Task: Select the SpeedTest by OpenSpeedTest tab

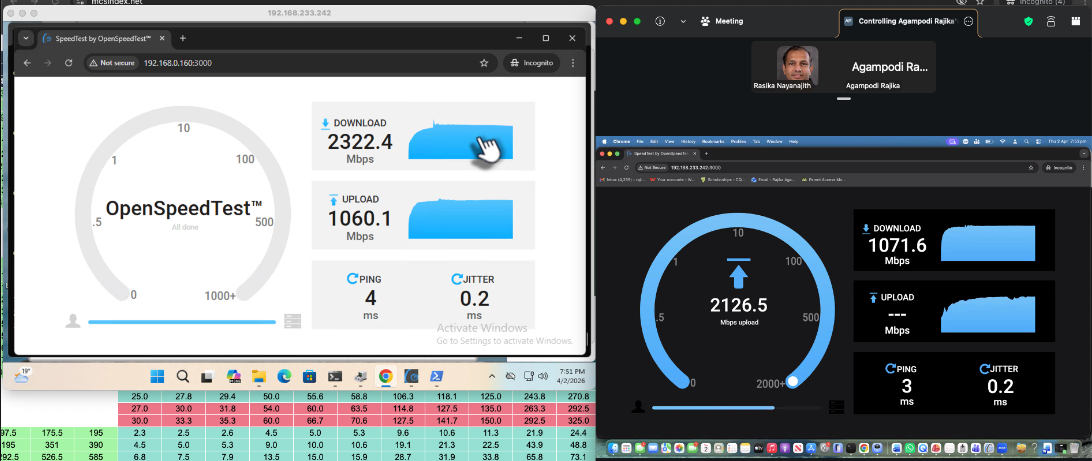Action: (98, 38)
